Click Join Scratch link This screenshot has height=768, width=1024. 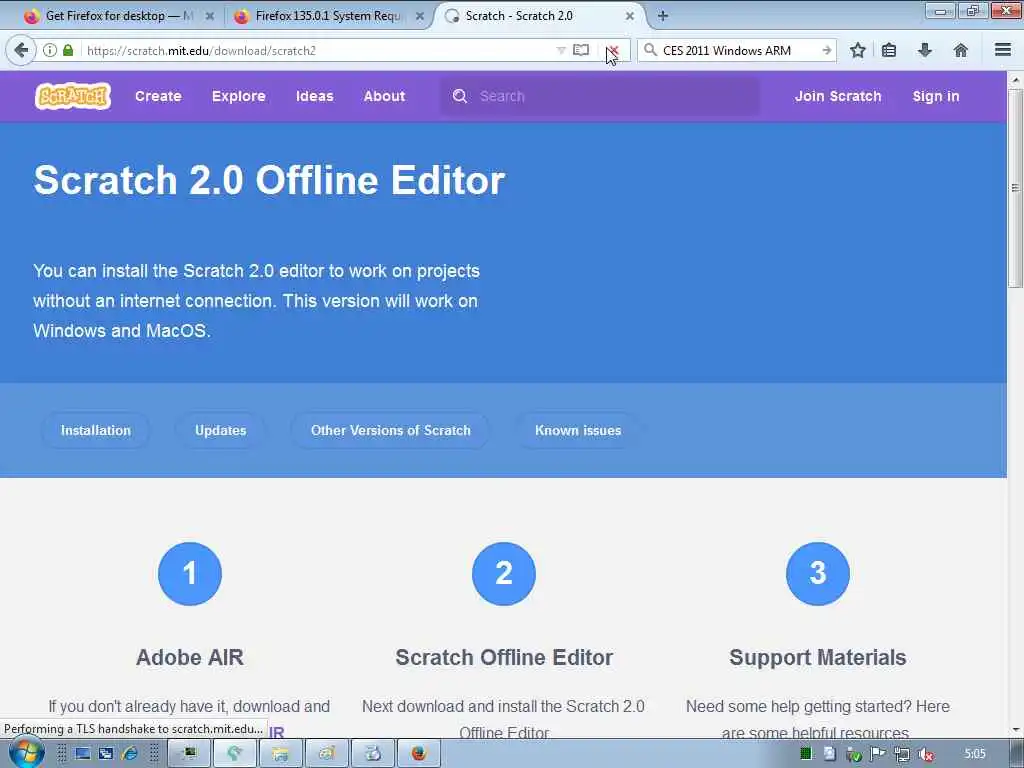tap(838, 97)
